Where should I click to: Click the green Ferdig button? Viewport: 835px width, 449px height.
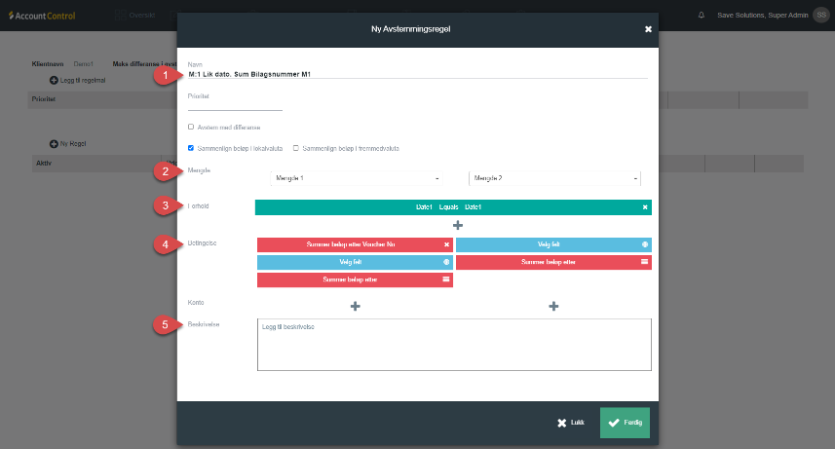pos(624,422)
